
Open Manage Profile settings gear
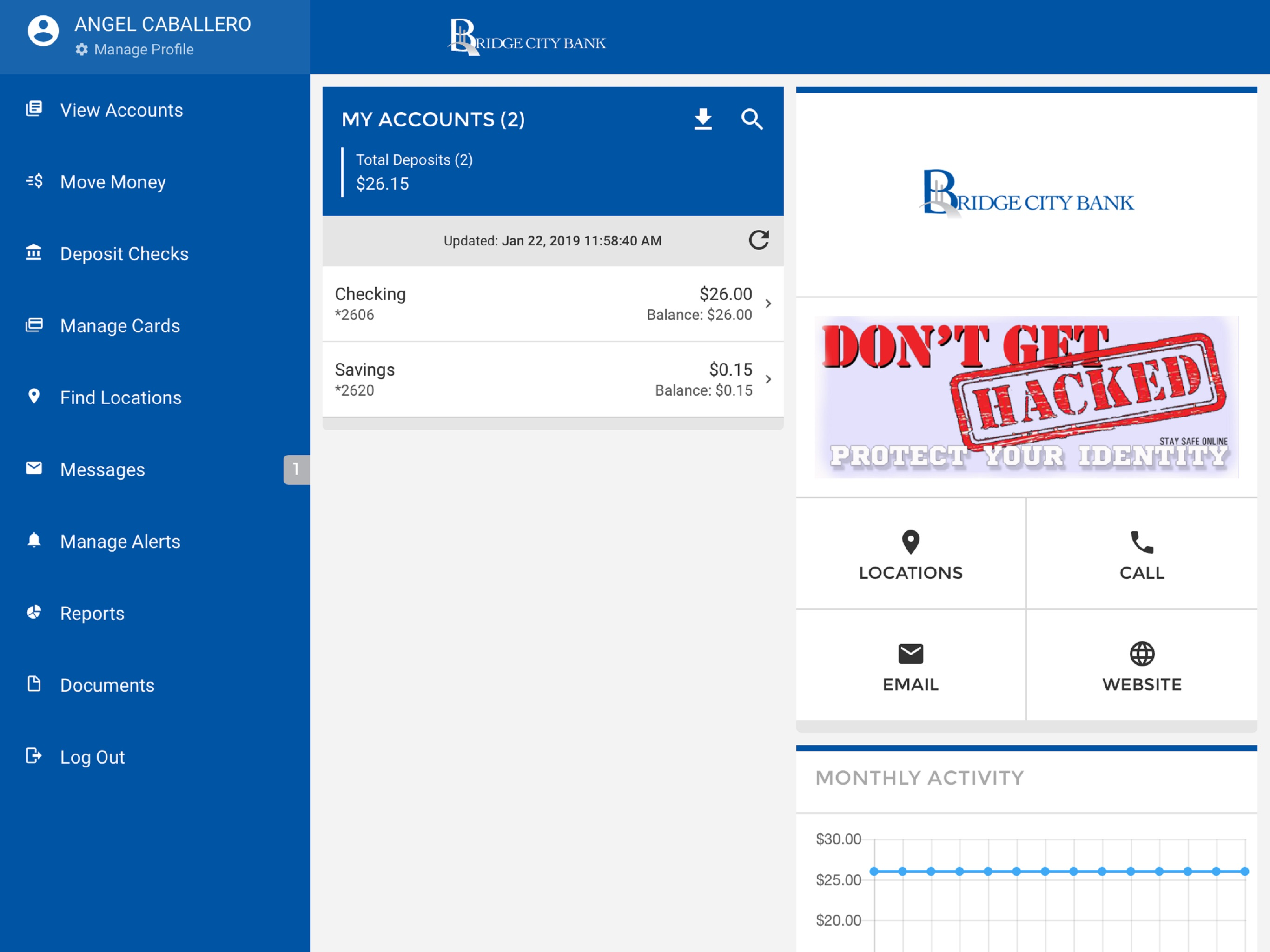82,49
